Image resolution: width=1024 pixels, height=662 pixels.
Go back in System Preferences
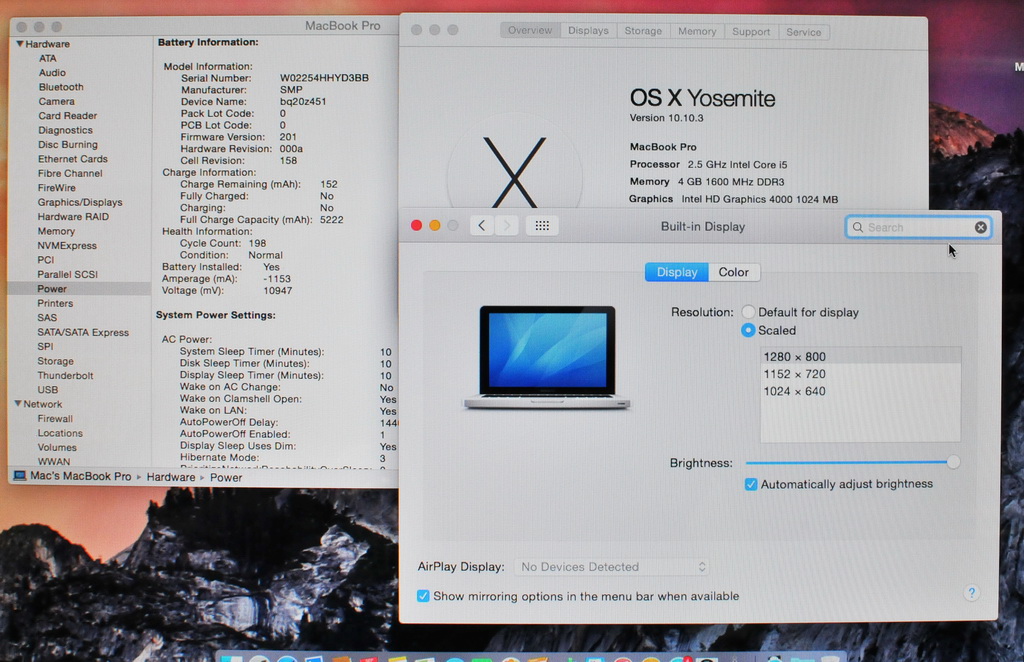pos(482,226)
